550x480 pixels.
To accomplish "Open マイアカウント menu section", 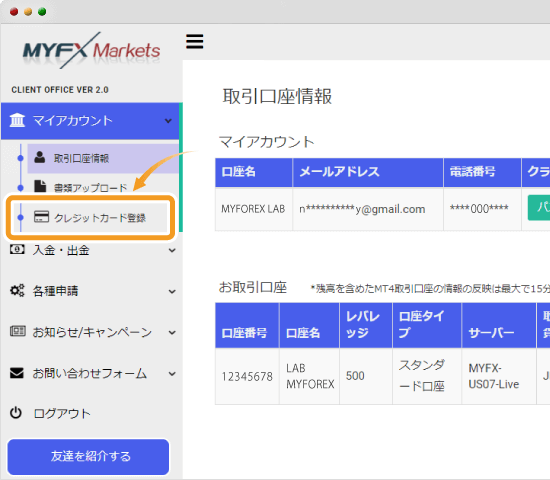I will [90, 121].
